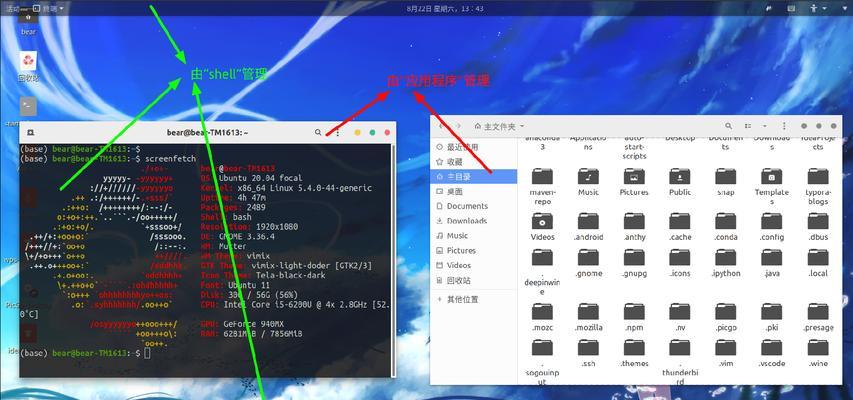
Task: Open the top bar date and time
Action: [x=445, y=8]
